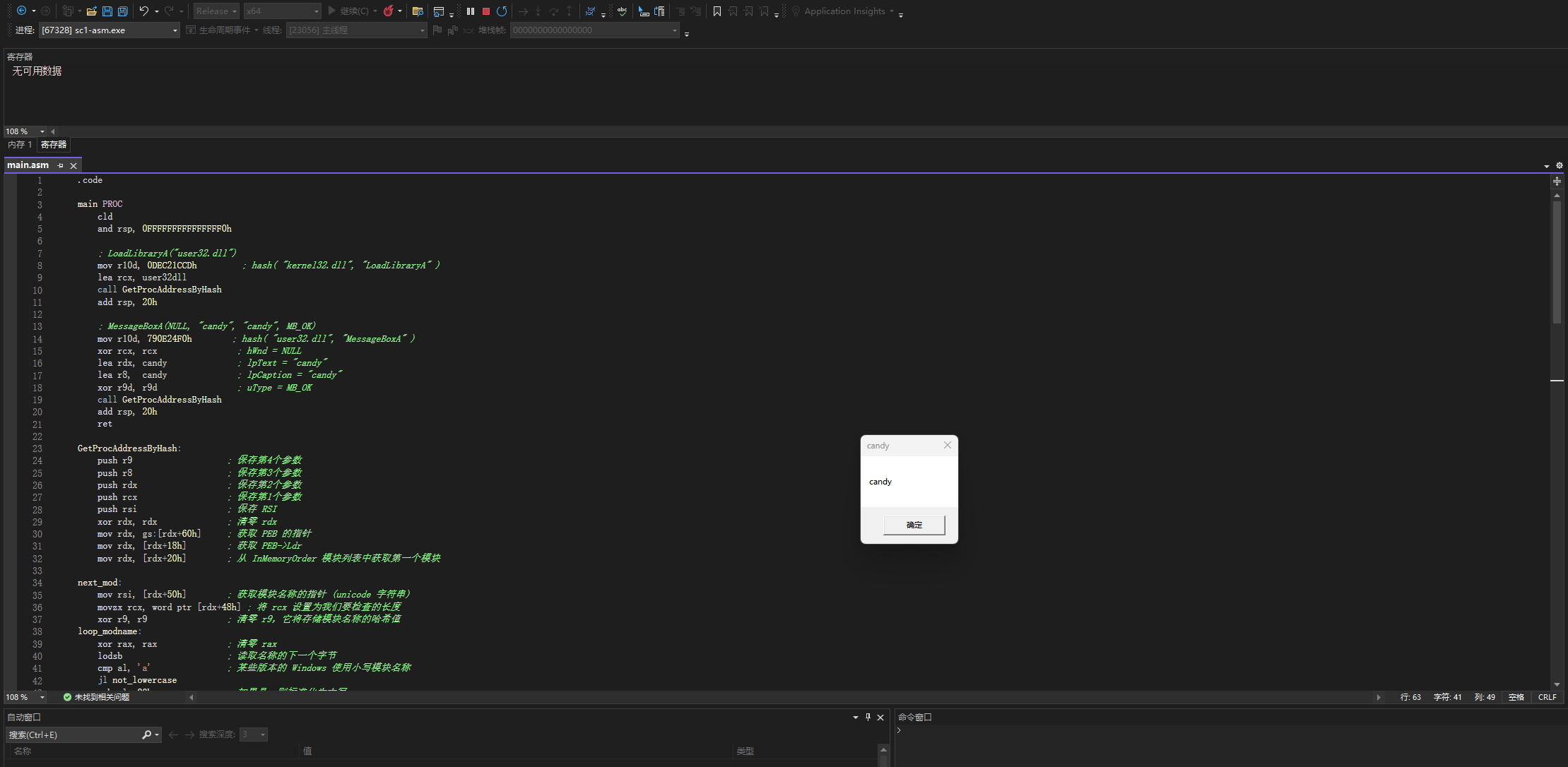The height and width of the screenshot is (767, 1568).
Task: Toggle auto-hide pin on 自动窗口 panel
Action: [x=868, y=717]
